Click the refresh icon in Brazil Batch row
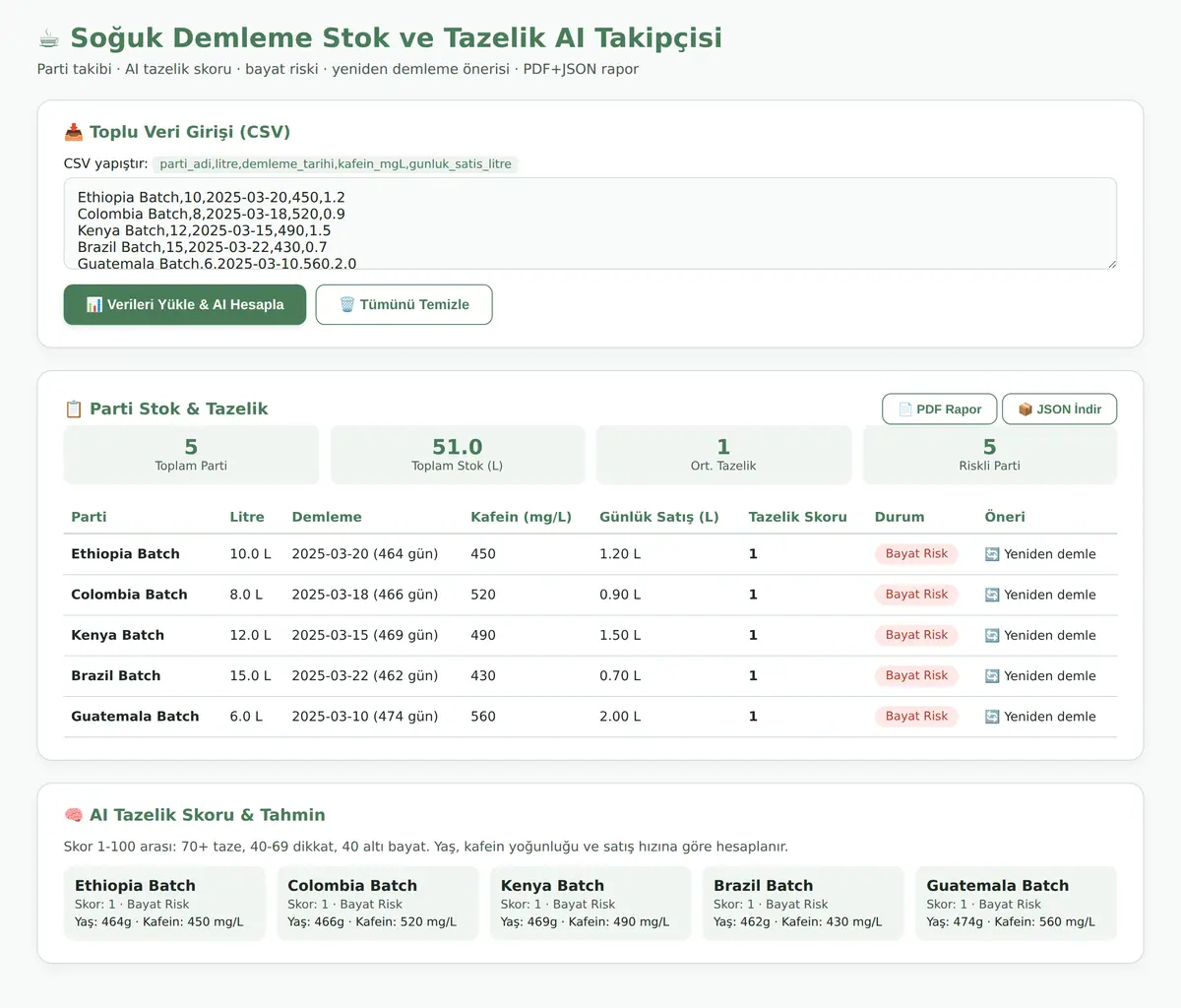 [992, 676]
